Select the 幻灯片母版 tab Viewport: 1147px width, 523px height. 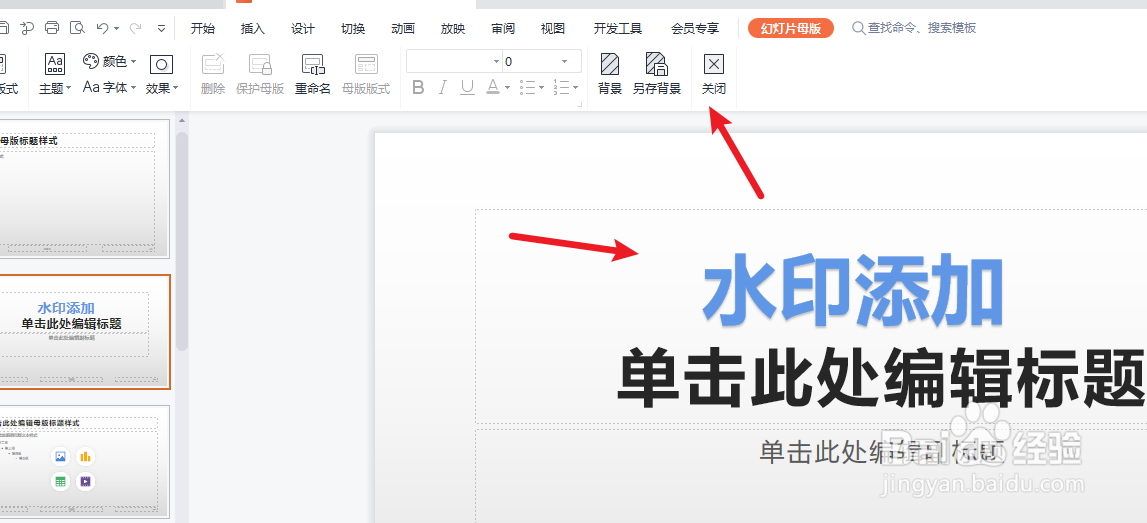791,29
